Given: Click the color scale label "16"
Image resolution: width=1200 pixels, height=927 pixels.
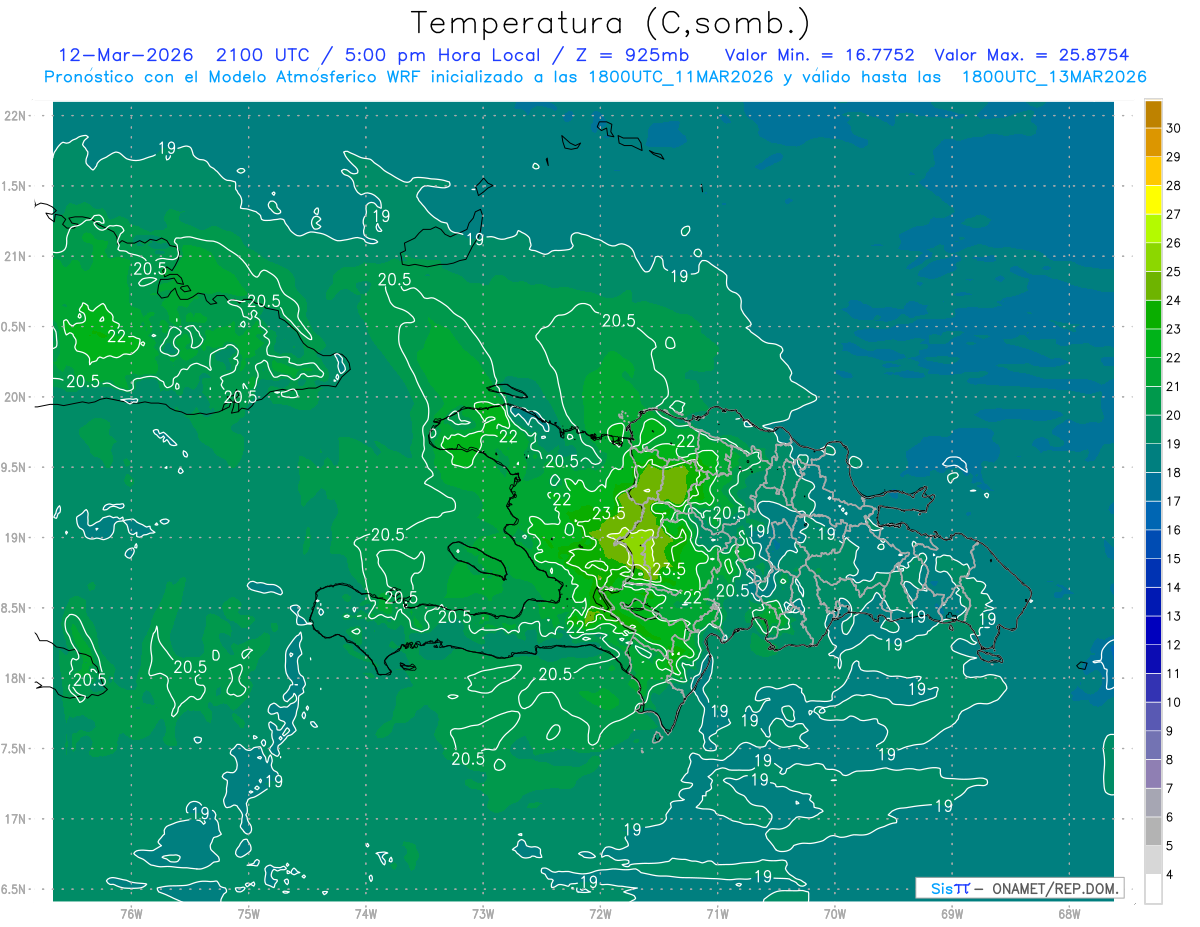Looking at the screenshot, I should pyautogui.click(x=1174, y=530).
